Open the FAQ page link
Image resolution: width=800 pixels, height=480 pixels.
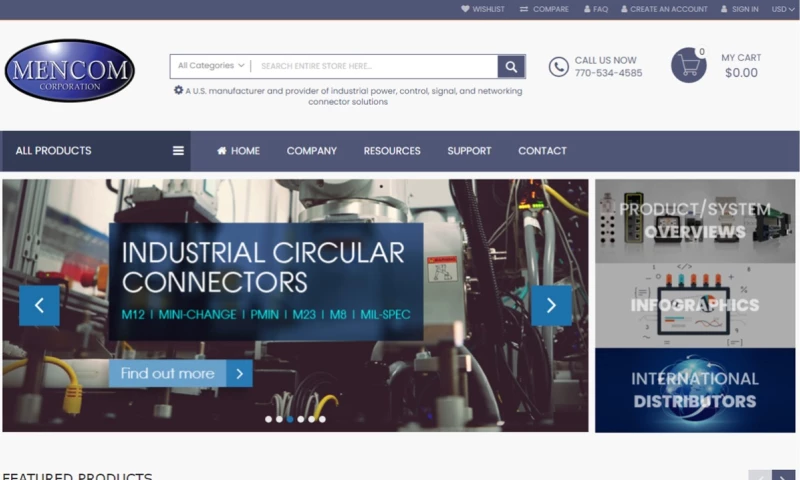(596, 9)
